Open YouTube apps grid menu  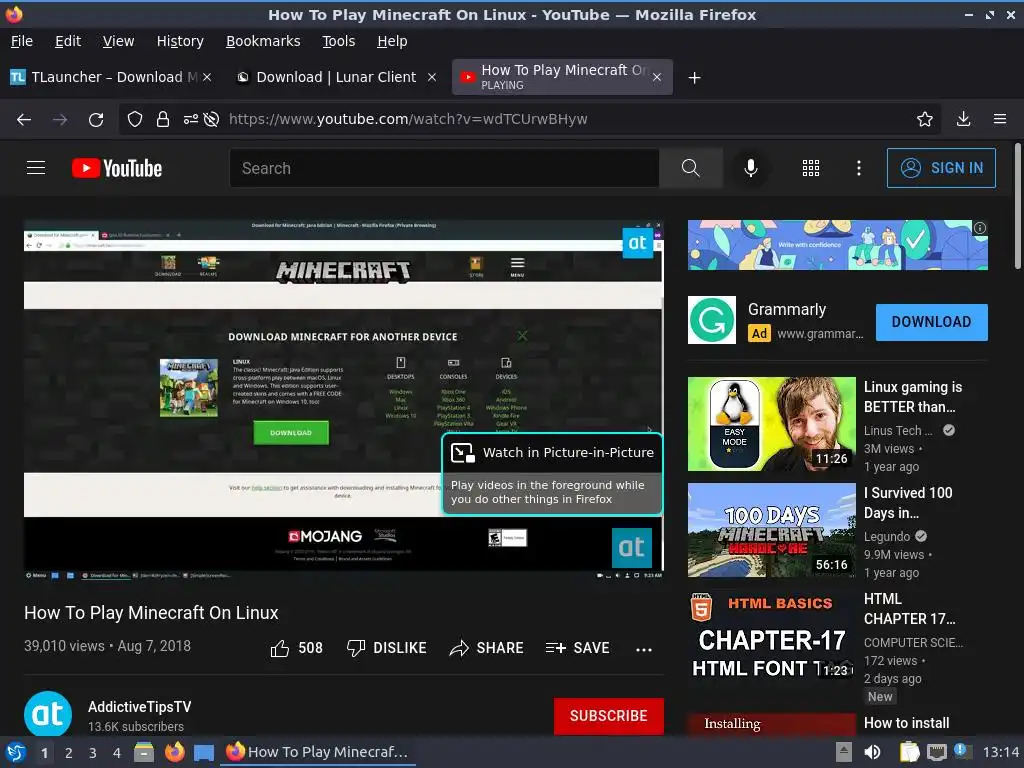point(810,168)
